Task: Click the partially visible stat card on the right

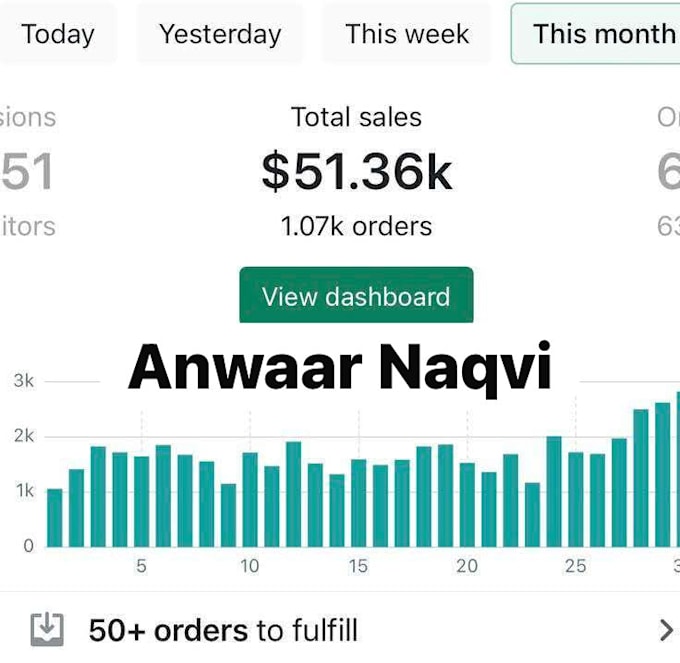Action: (x=668, y=171)
